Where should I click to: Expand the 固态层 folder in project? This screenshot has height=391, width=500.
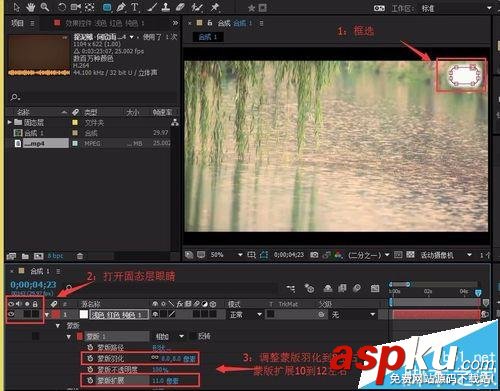click(9, 122)
